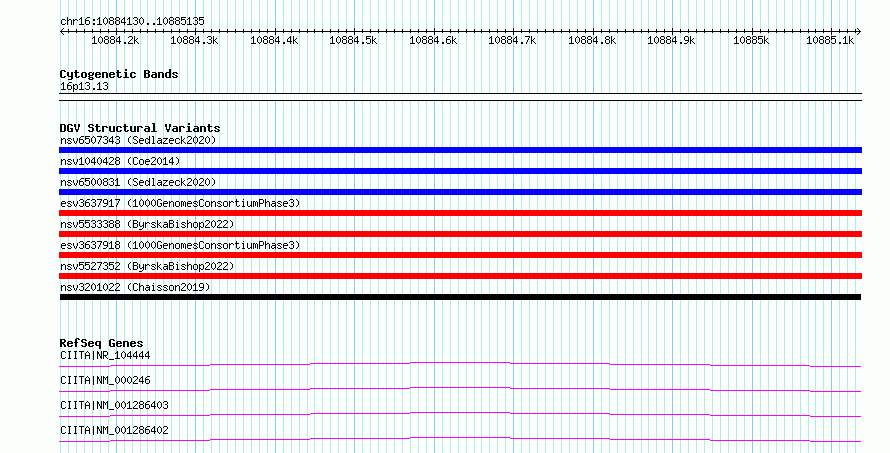Open variant nsv3201022 (Chaisson2019) label
The width and height of the screenshot is (890, 453).
click(135, 287)
